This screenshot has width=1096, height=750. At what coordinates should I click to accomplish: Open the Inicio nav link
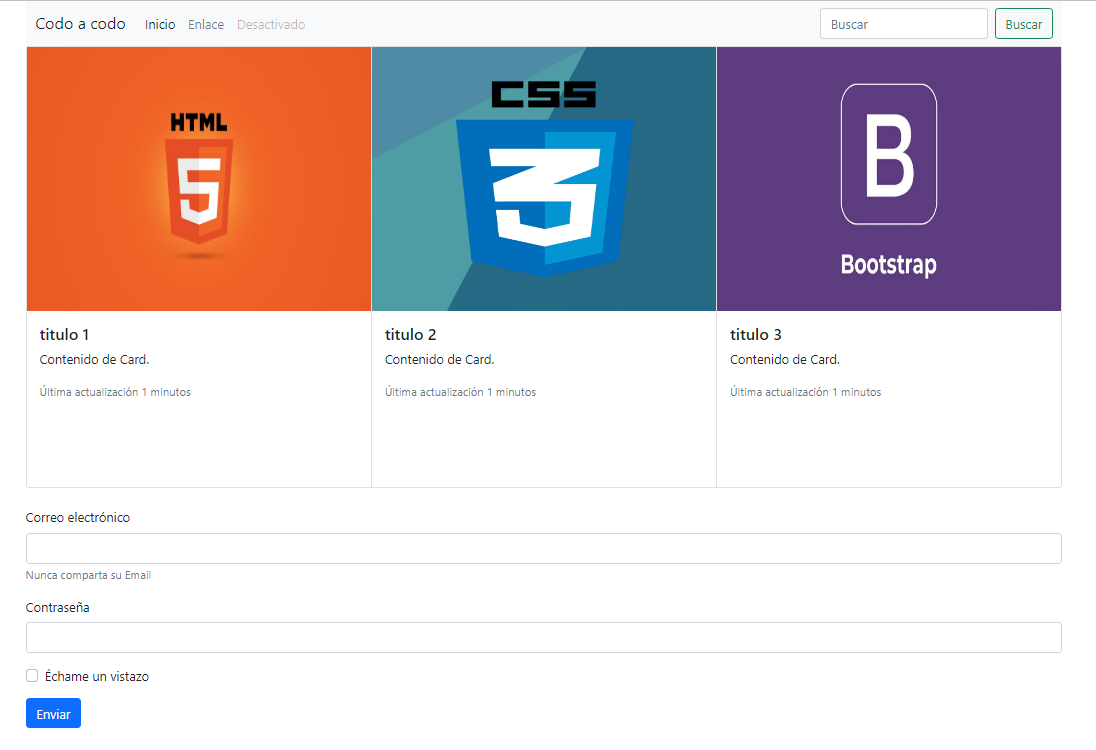pyautogui.click(x=160, y=24)
